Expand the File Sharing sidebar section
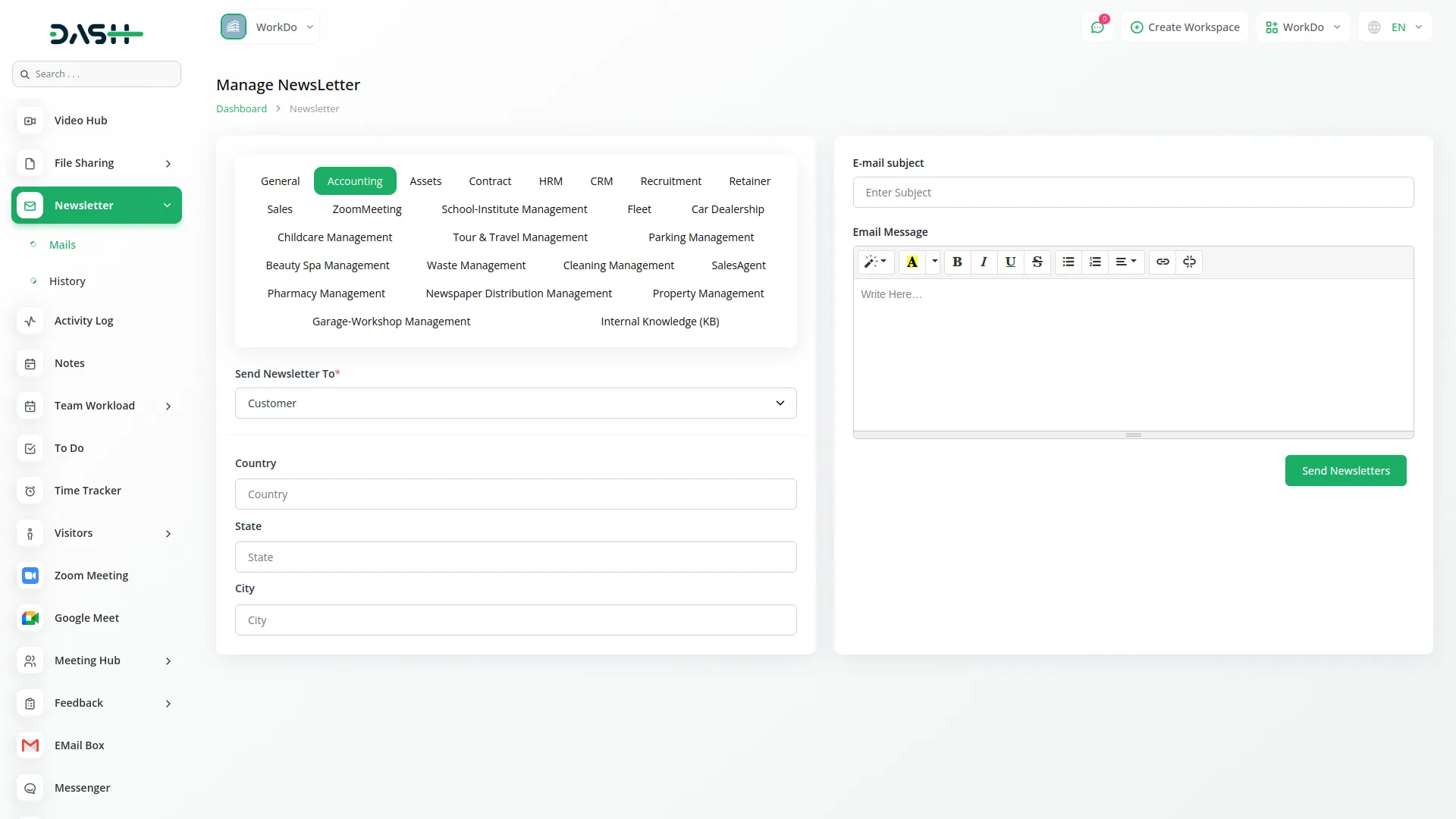 (x=96, y=162)
